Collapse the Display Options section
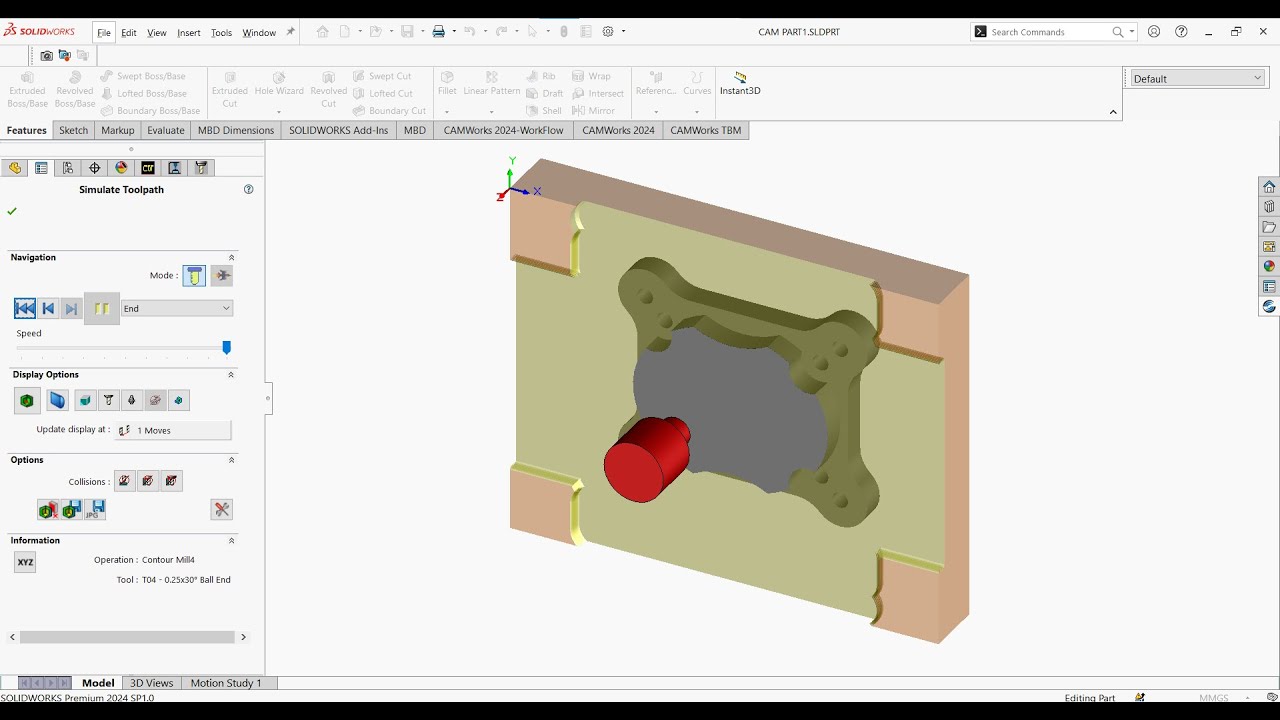The image size is (1280, 720). (x=231, y=375)
